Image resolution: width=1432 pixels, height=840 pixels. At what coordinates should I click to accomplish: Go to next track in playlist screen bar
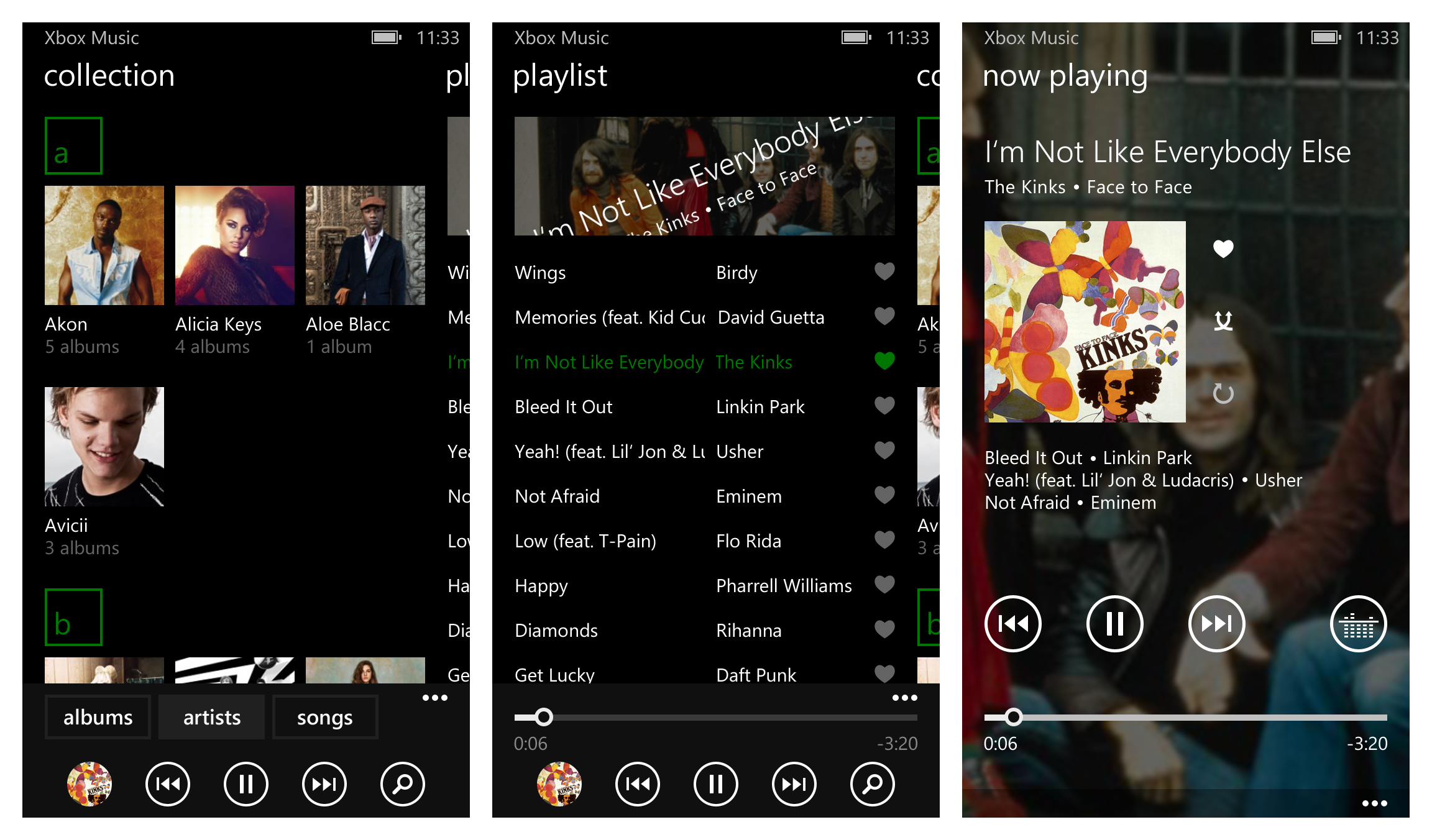[x=794, y=784]
